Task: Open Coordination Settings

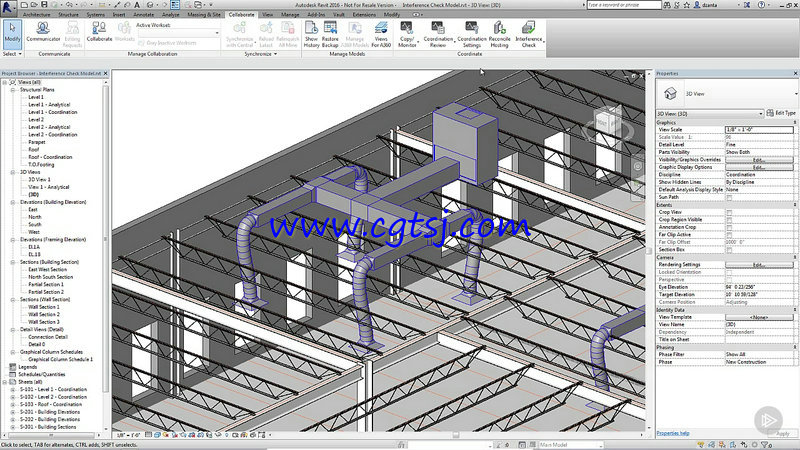Action: coord(471,34)
